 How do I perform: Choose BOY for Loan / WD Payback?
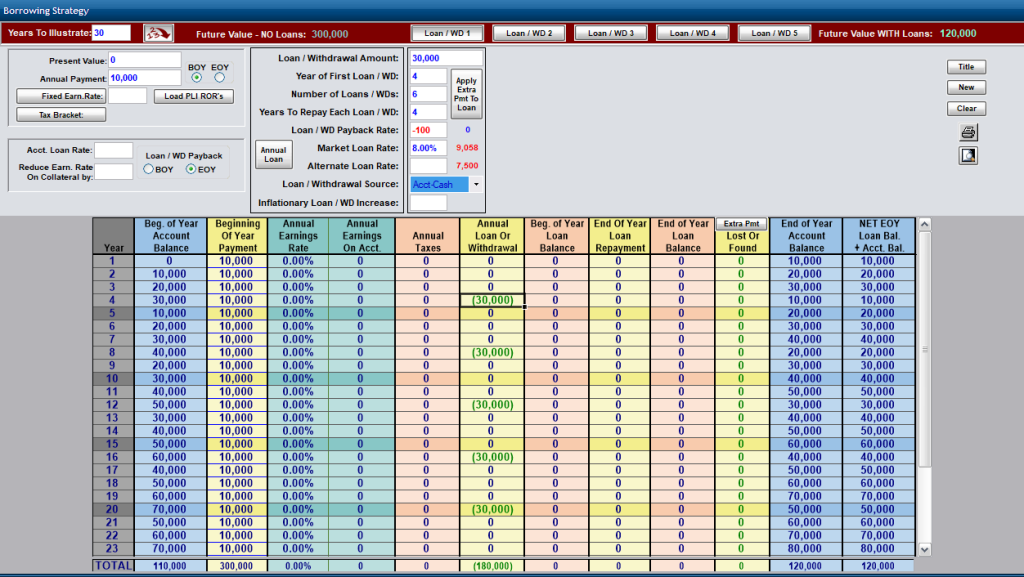[149, 169]
